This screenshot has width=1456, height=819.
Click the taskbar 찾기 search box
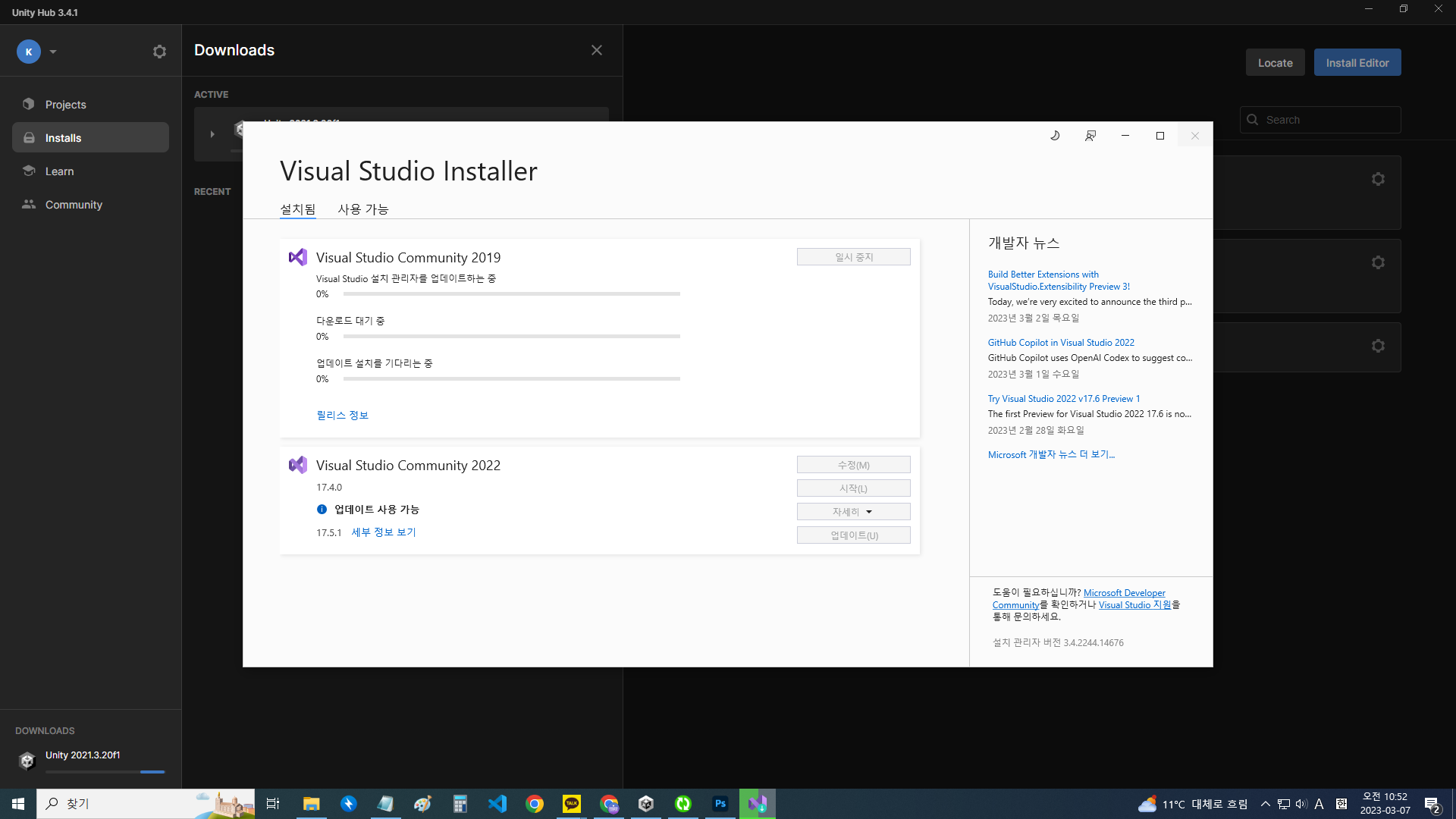(x=146, y=804)
